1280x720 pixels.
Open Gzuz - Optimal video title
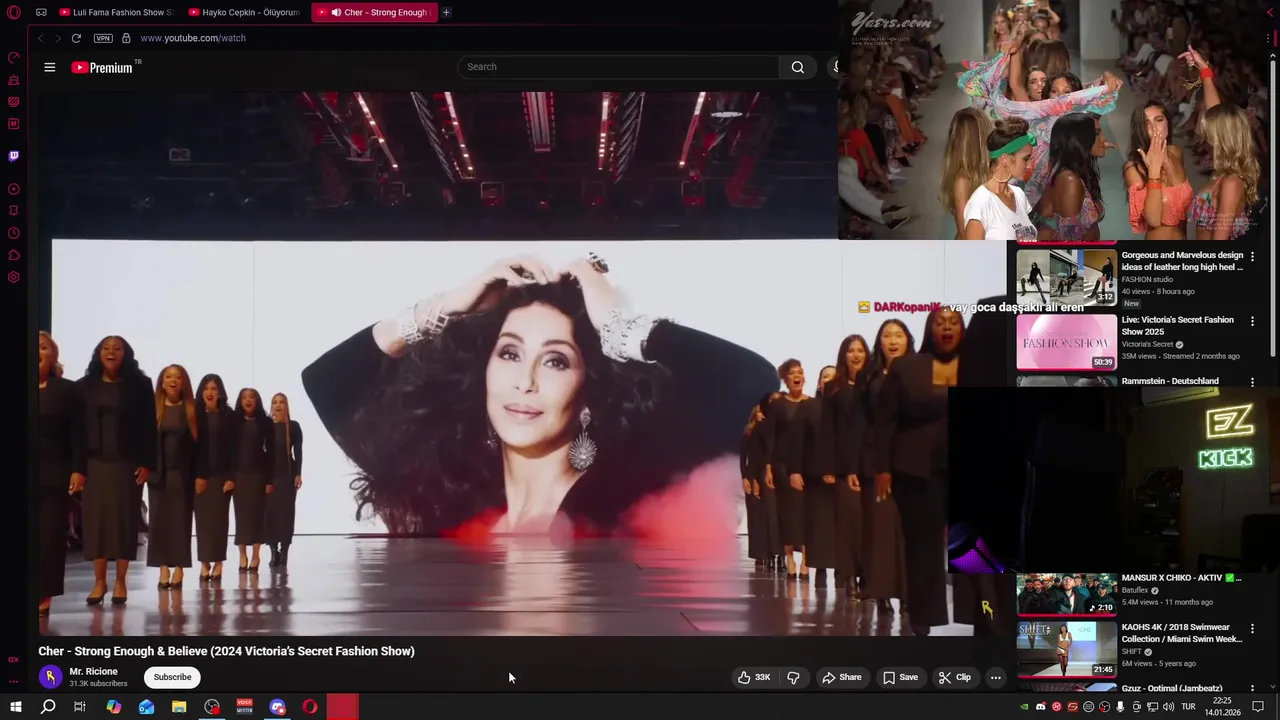point(1172,688)
